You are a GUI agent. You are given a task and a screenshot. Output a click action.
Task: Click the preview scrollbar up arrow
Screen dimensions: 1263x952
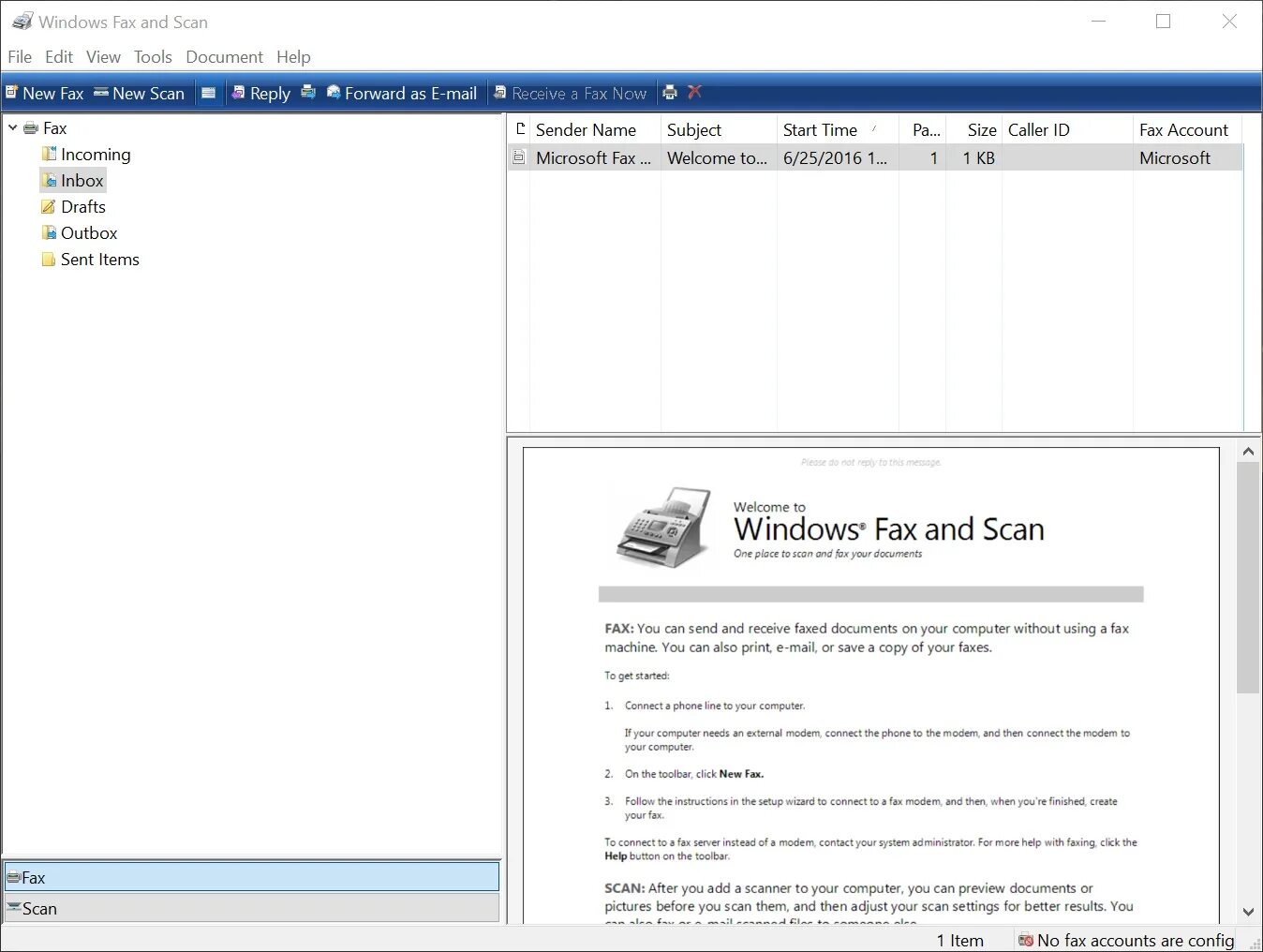point(1248,451)
